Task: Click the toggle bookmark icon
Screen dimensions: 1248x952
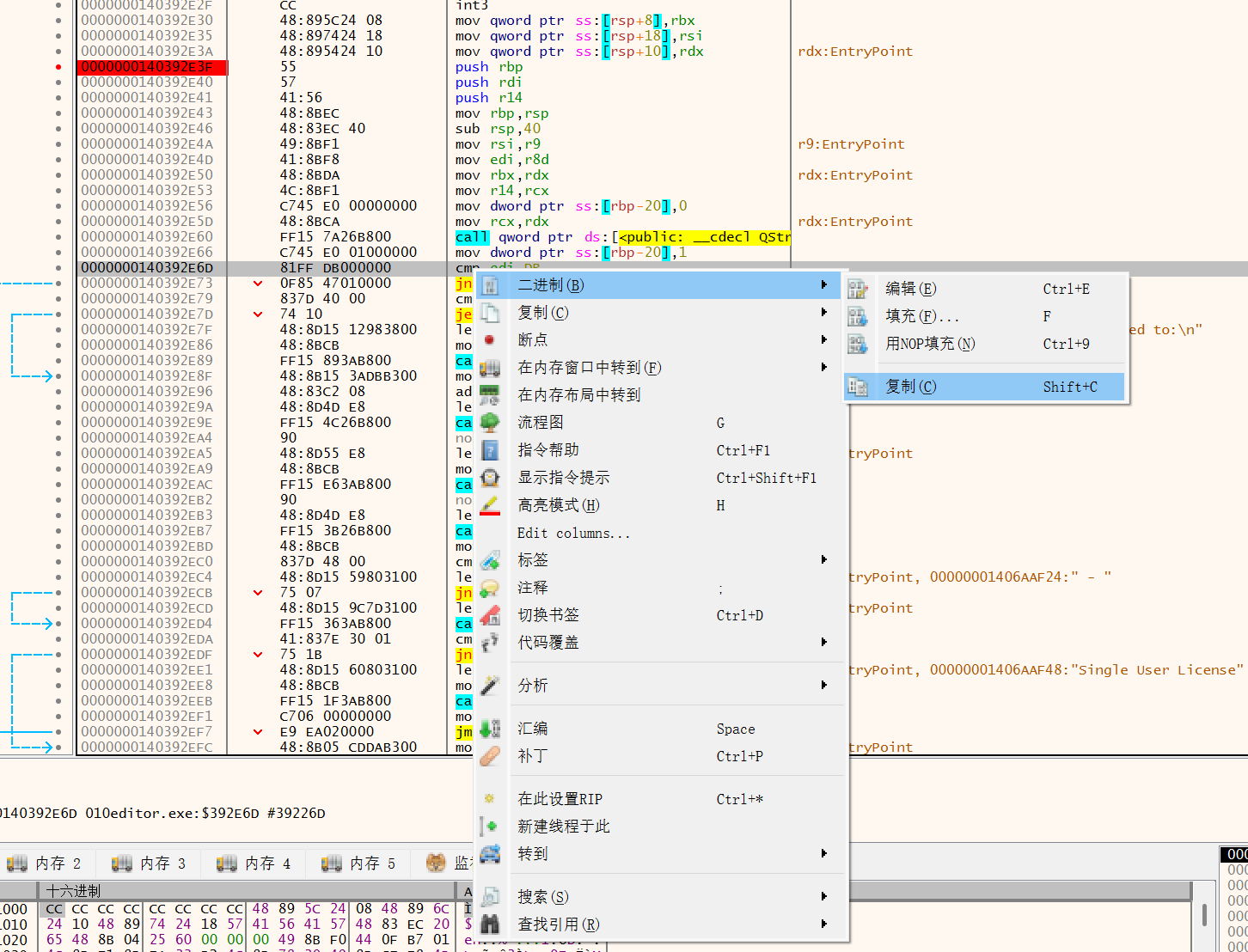Action: click(490, 615)
